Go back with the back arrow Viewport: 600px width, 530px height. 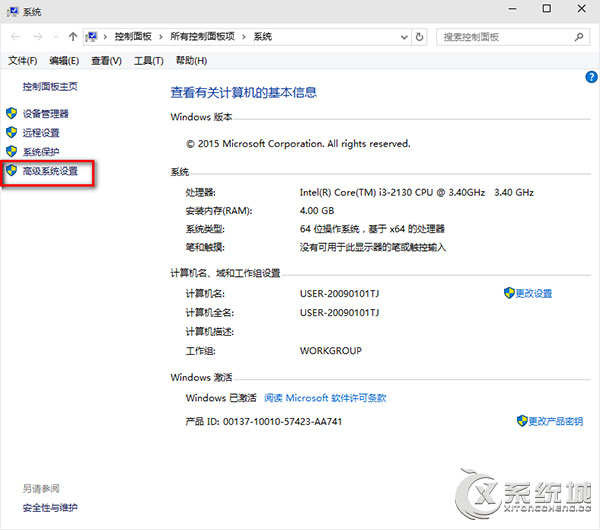(16, 37)
